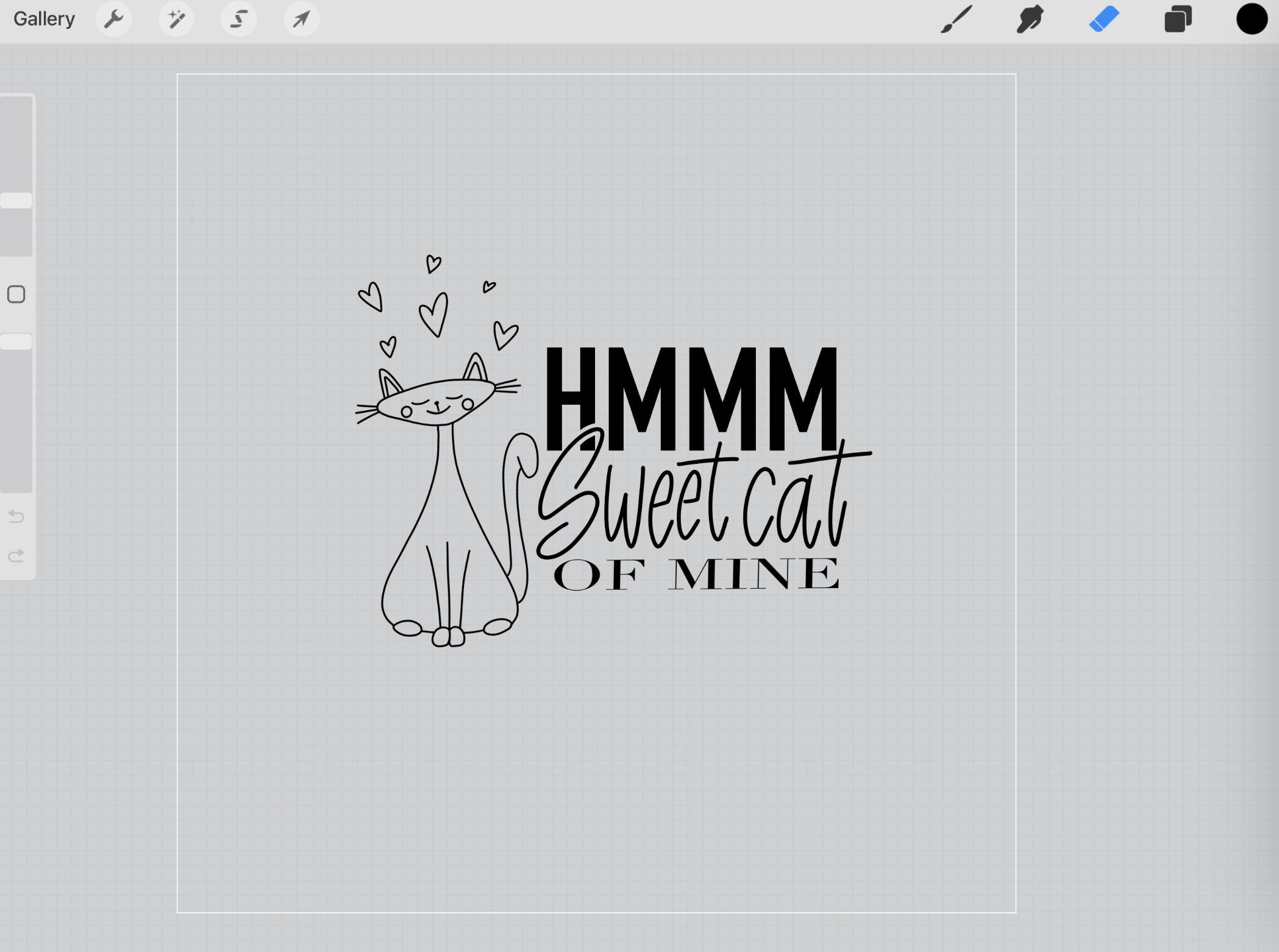This screenshot has height=952, width=1279.
Task: Return to the Gallery
Action: pos(44,19)
